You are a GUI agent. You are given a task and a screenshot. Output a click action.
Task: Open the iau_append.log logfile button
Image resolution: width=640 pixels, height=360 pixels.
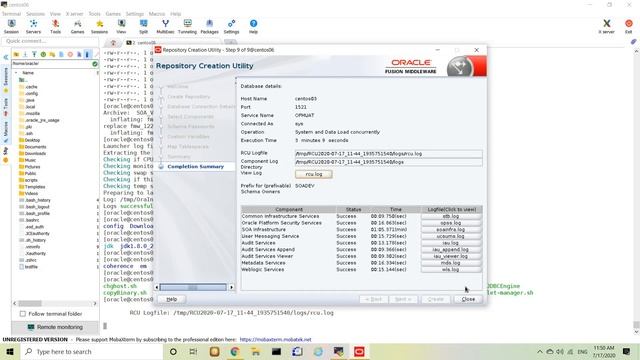coord(451,249)
